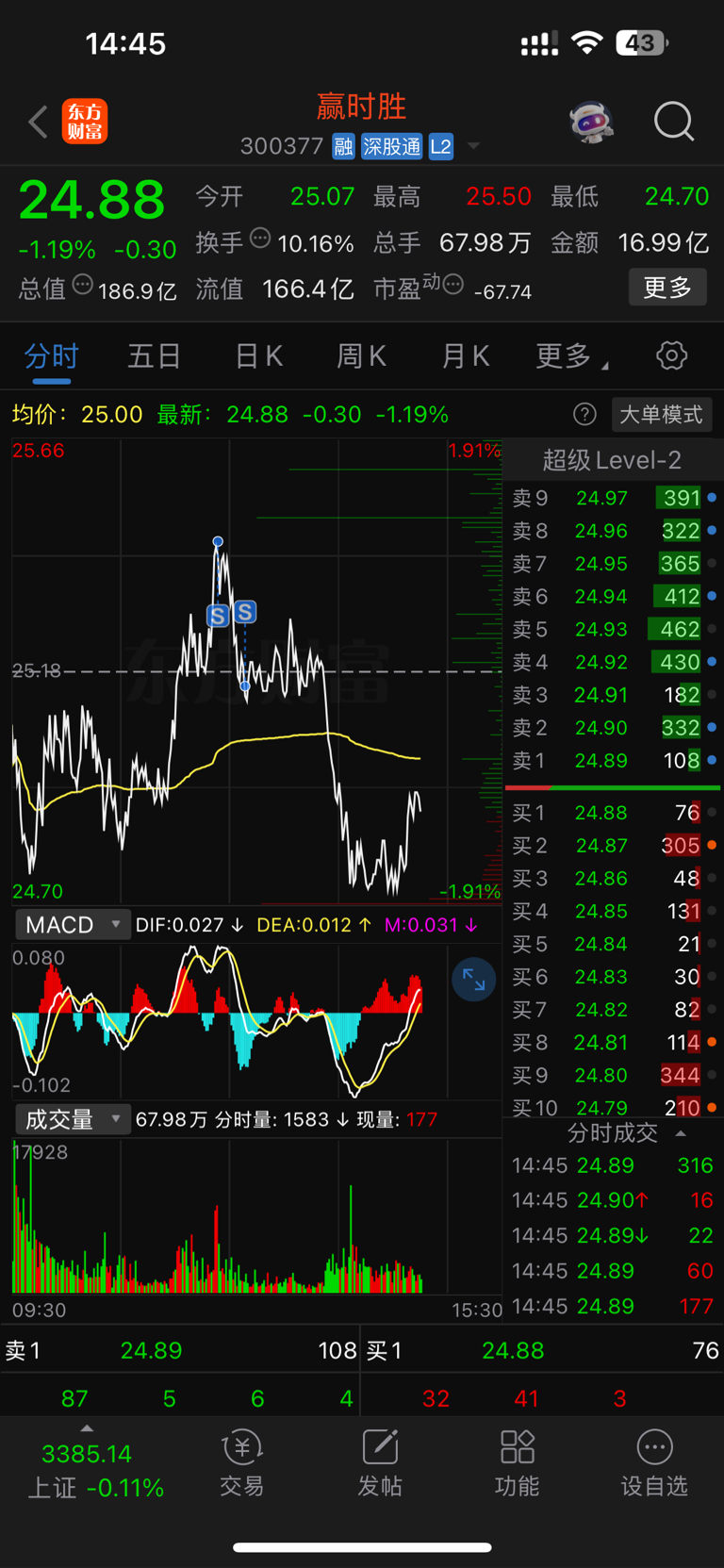
Task: Select 卖1 row at 24.89 in order book
Action: pyautogui.click(x=614, y=760)
